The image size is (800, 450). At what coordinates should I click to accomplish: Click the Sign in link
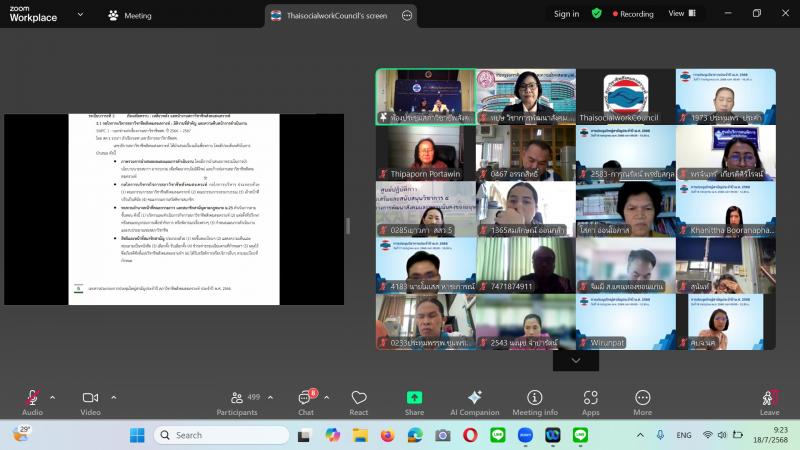tap(566, 14)
